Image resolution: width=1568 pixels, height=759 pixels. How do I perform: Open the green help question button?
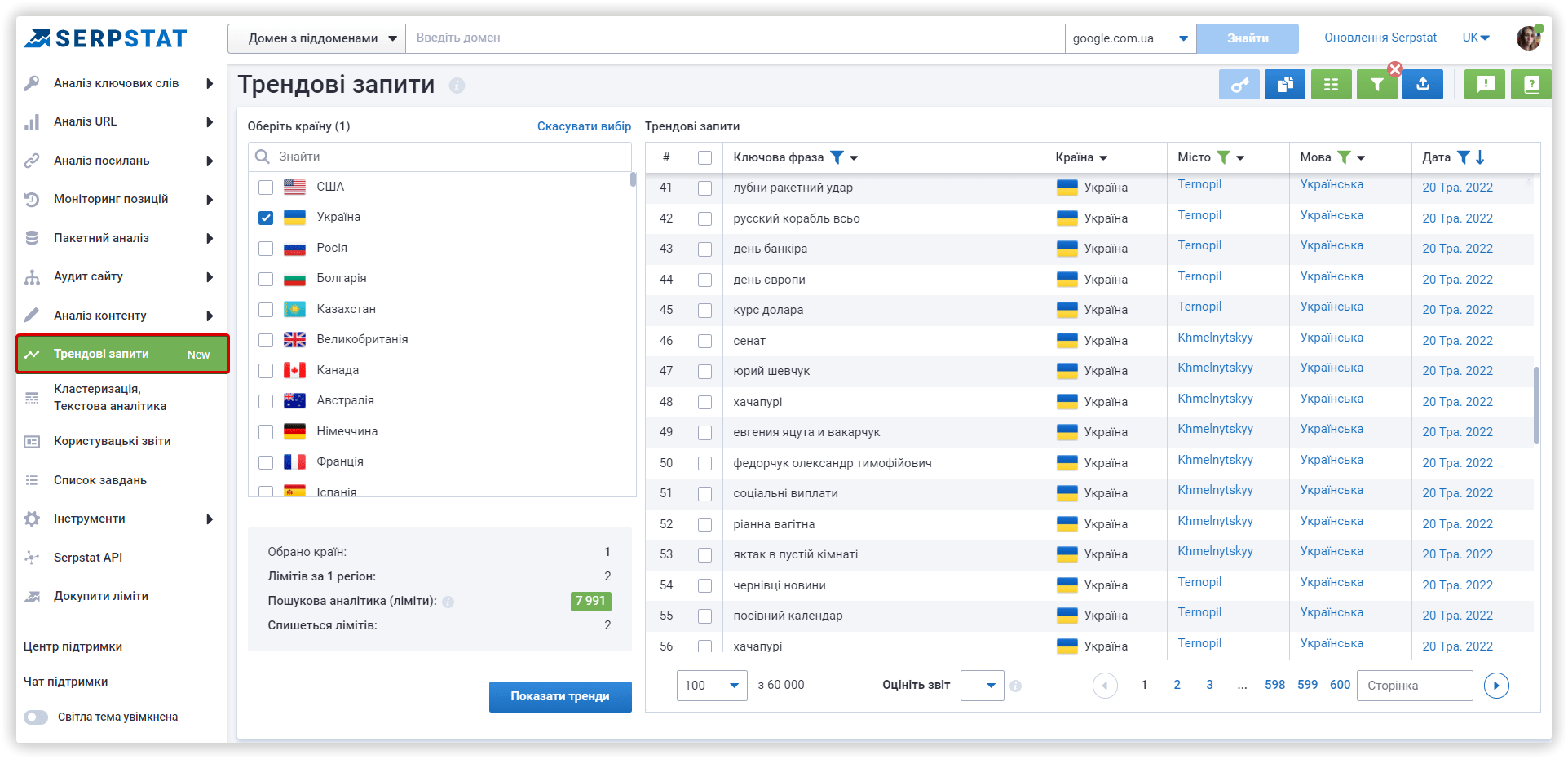coord(1530,84)
